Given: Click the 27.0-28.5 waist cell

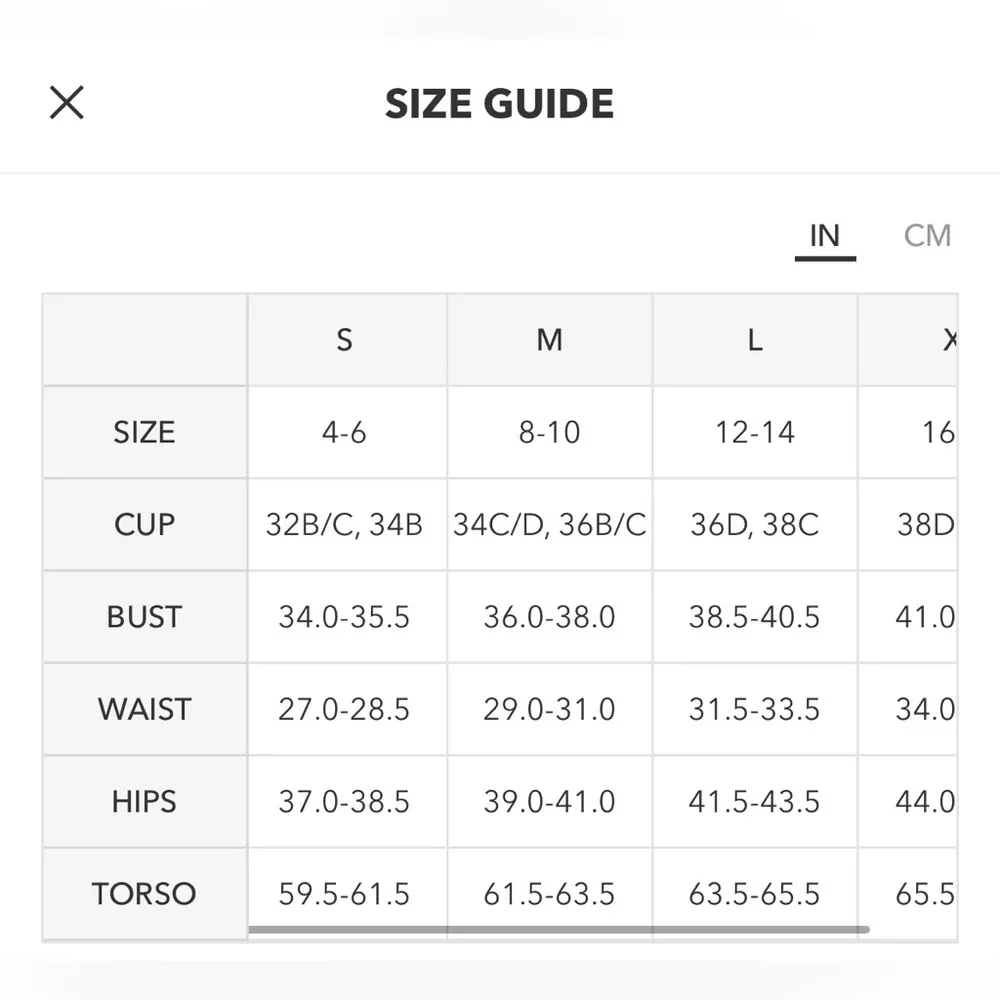Looking at the screenshot, I should (x=344, y=709).
